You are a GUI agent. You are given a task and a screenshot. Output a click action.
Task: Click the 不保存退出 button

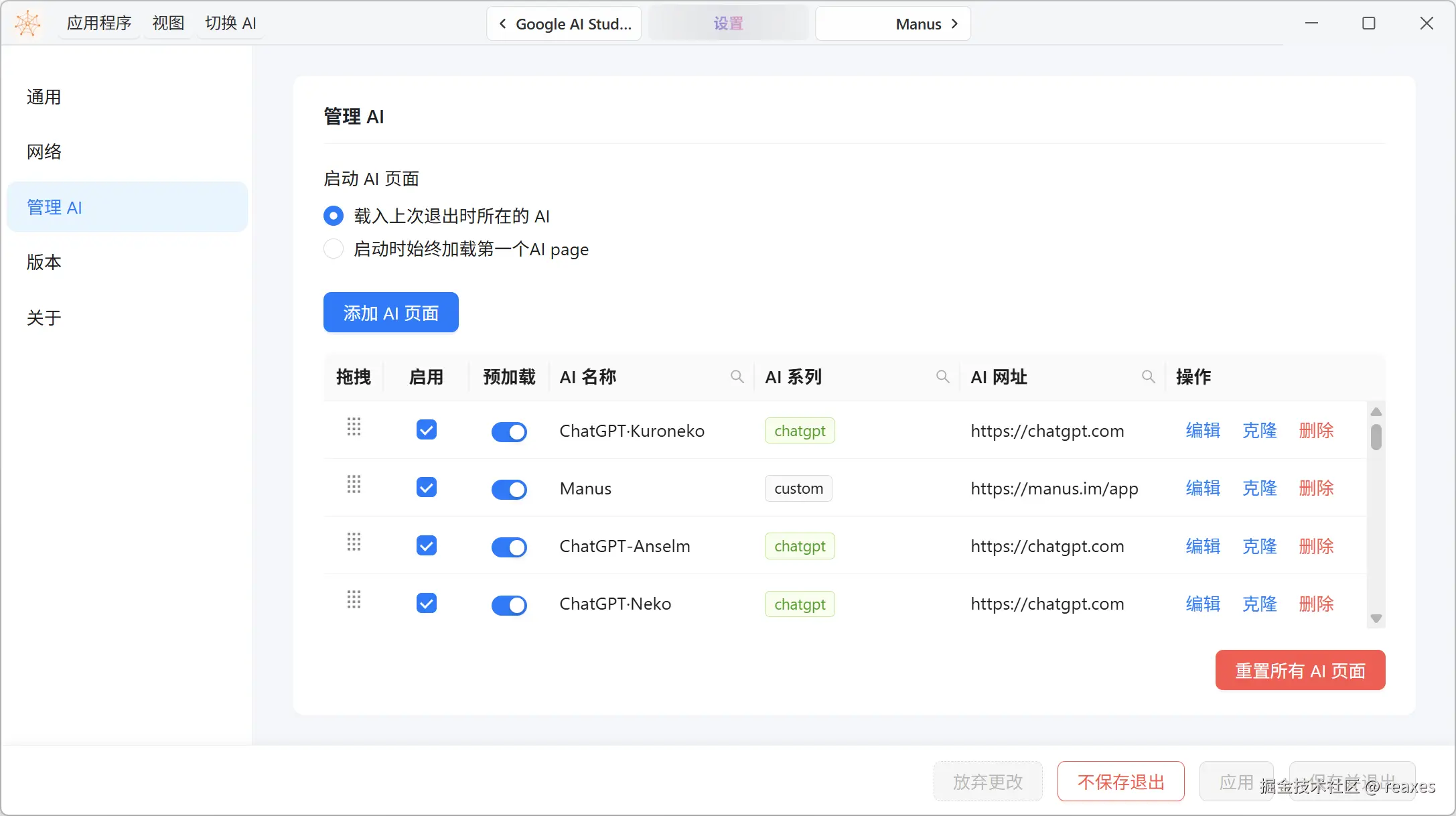1120,781
